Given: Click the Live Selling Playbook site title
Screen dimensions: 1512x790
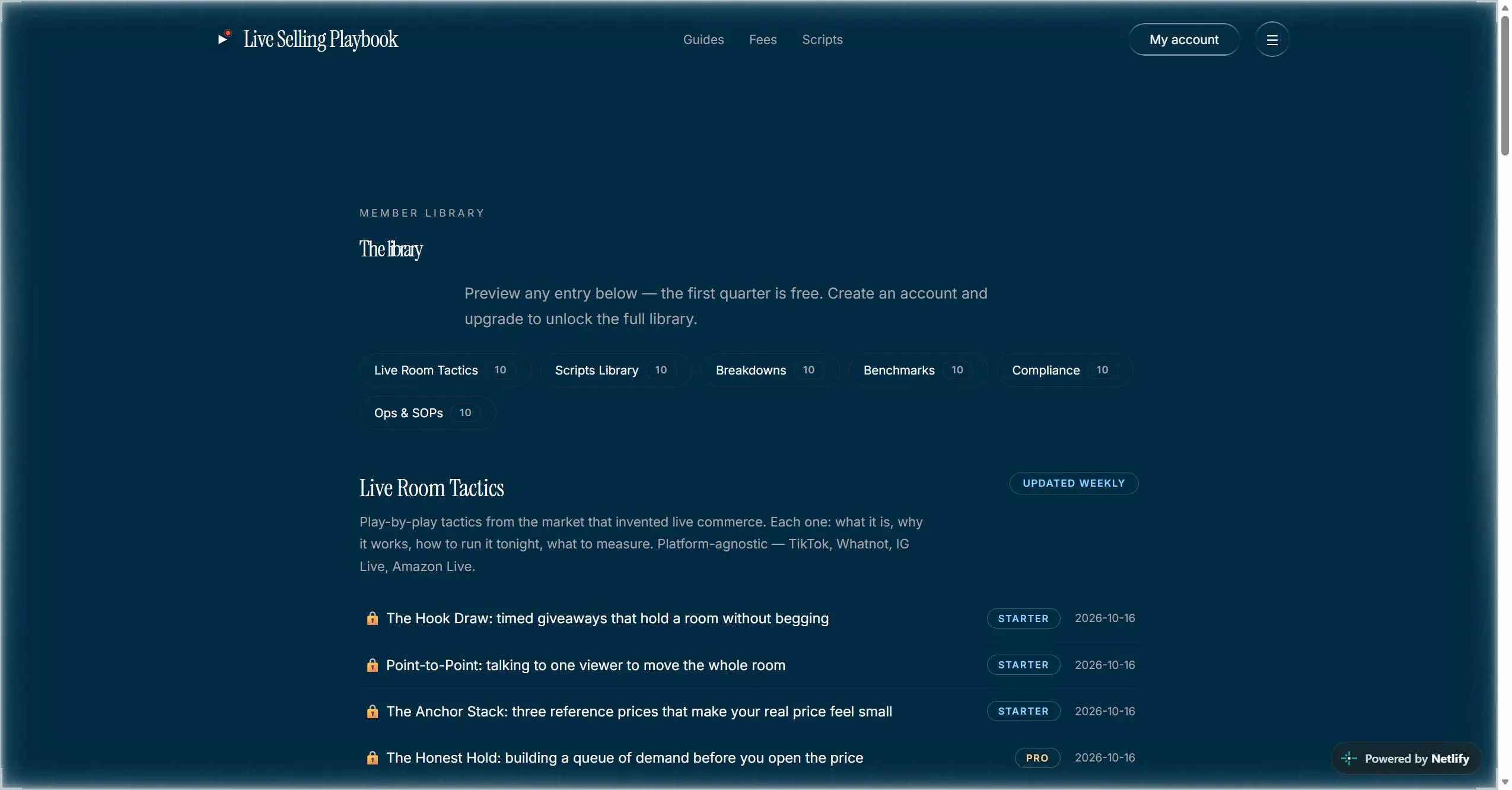Looking at the screenshot, I should pyautogui.click(x=320, y=39).
